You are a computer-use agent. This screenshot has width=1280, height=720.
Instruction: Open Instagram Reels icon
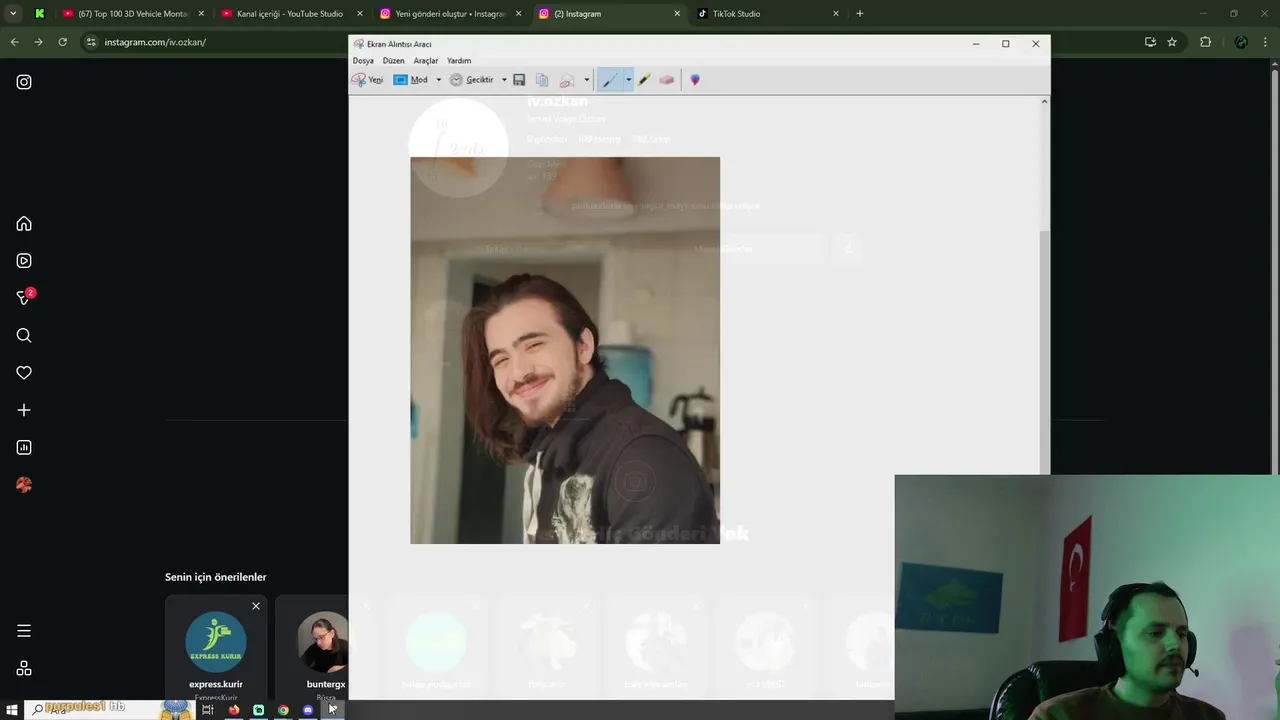coord(24,261)
